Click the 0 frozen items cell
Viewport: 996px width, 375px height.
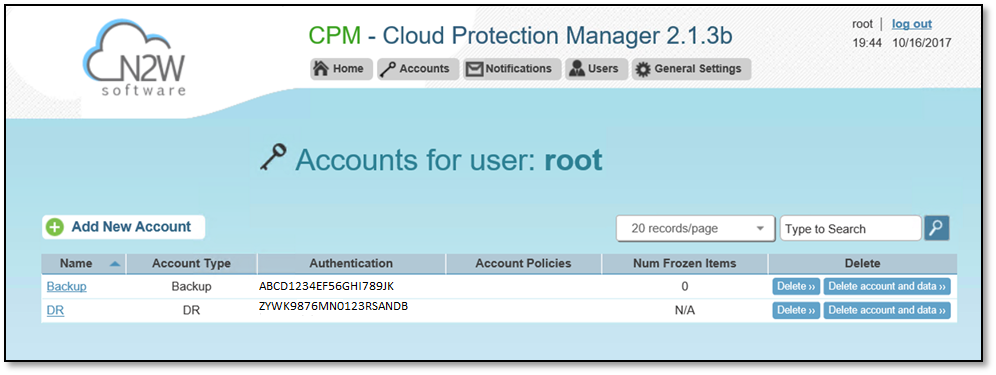(x=685, y=287)
